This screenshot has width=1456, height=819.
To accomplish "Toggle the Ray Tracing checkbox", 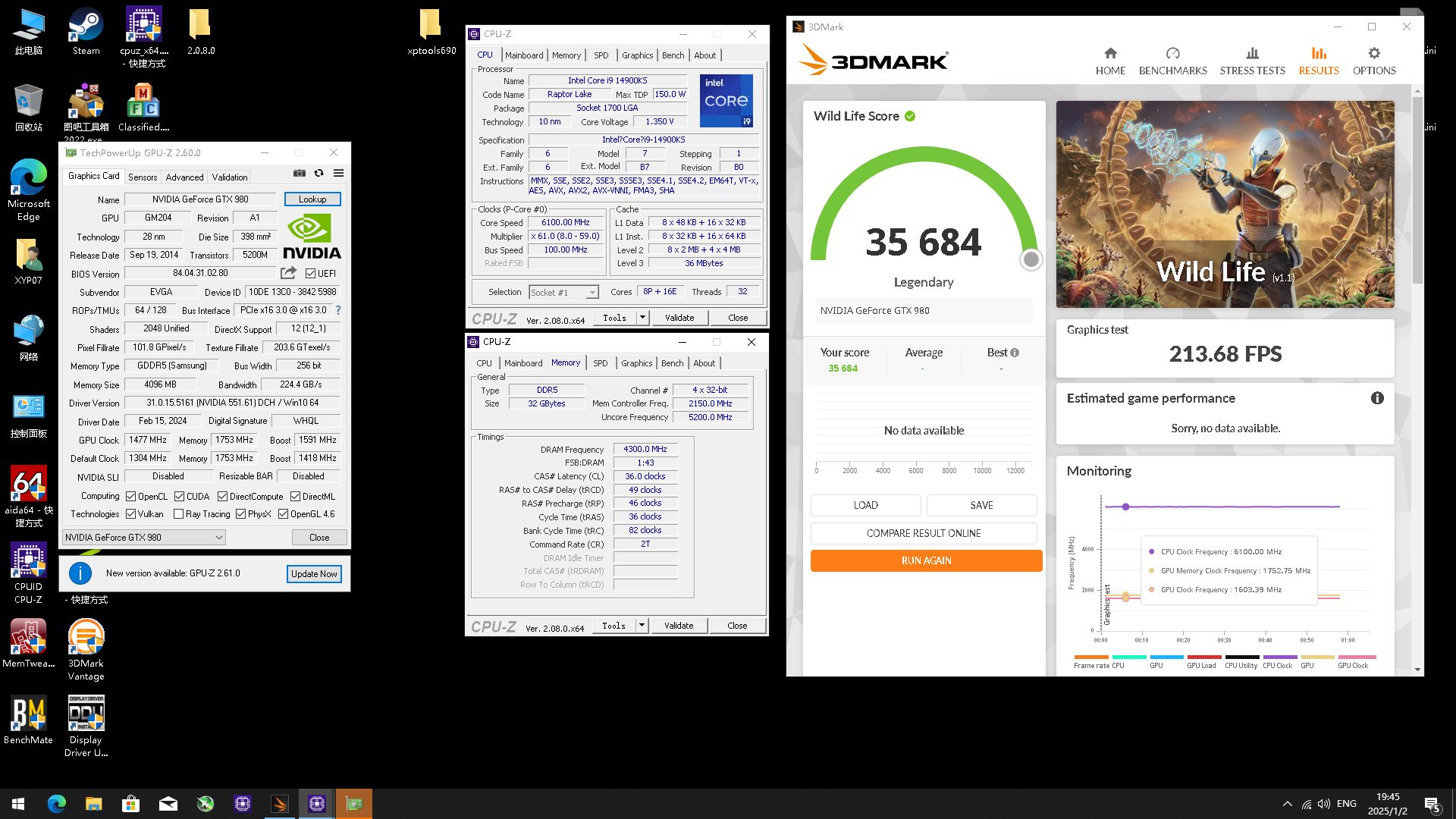I will click(178, 514).
